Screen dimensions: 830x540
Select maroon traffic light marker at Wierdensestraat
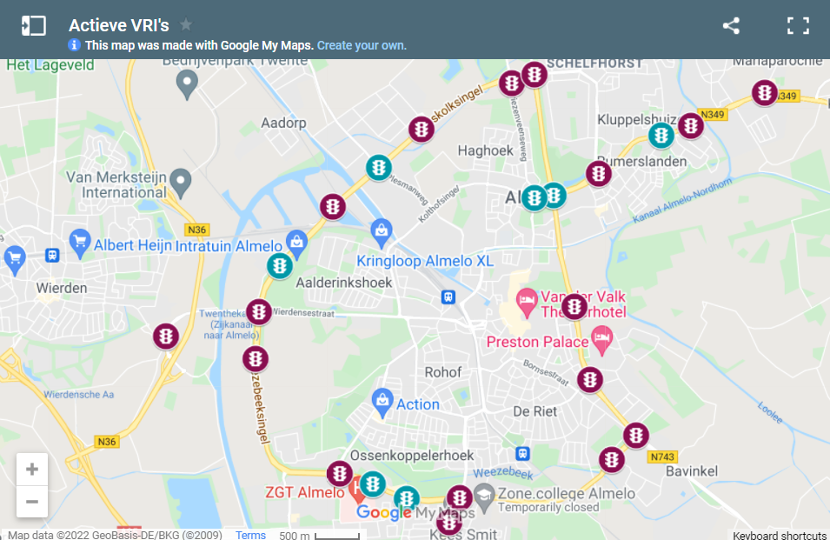point(259,312)
